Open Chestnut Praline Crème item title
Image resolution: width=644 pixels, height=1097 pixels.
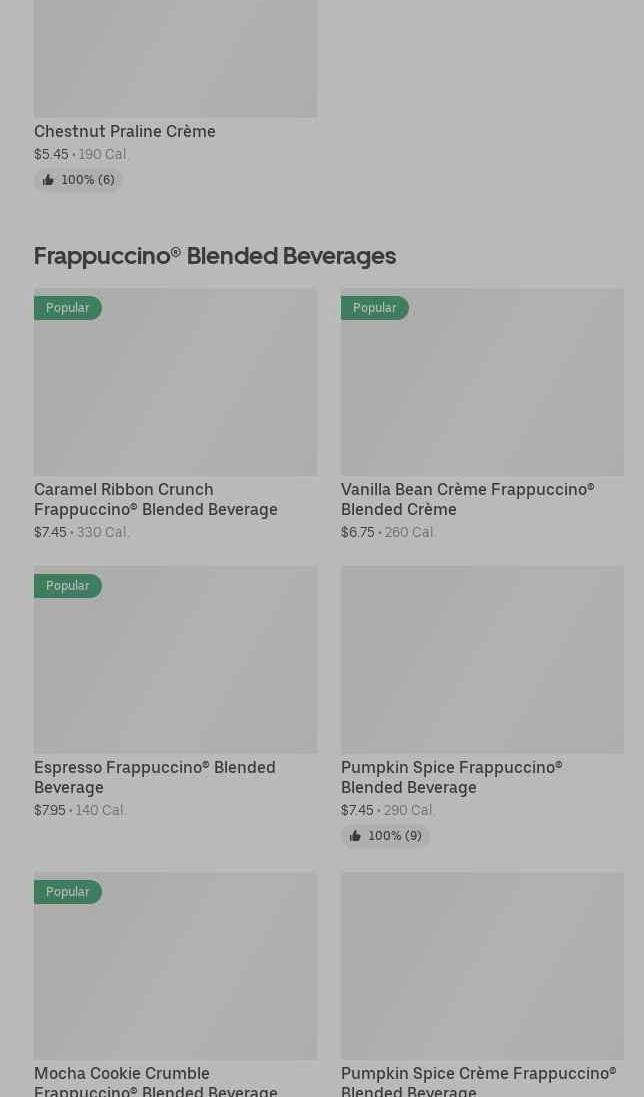pos(125,131)
